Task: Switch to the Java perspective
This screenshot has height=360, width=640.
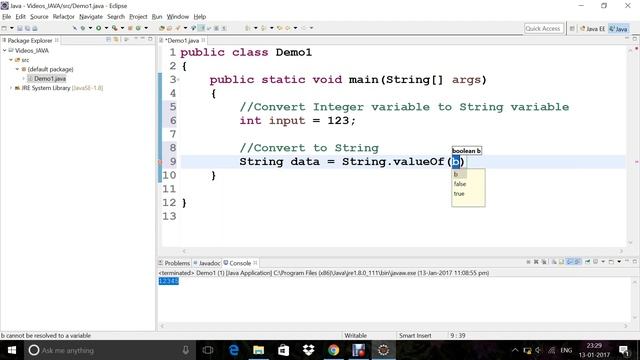Action: click(618, 29)
